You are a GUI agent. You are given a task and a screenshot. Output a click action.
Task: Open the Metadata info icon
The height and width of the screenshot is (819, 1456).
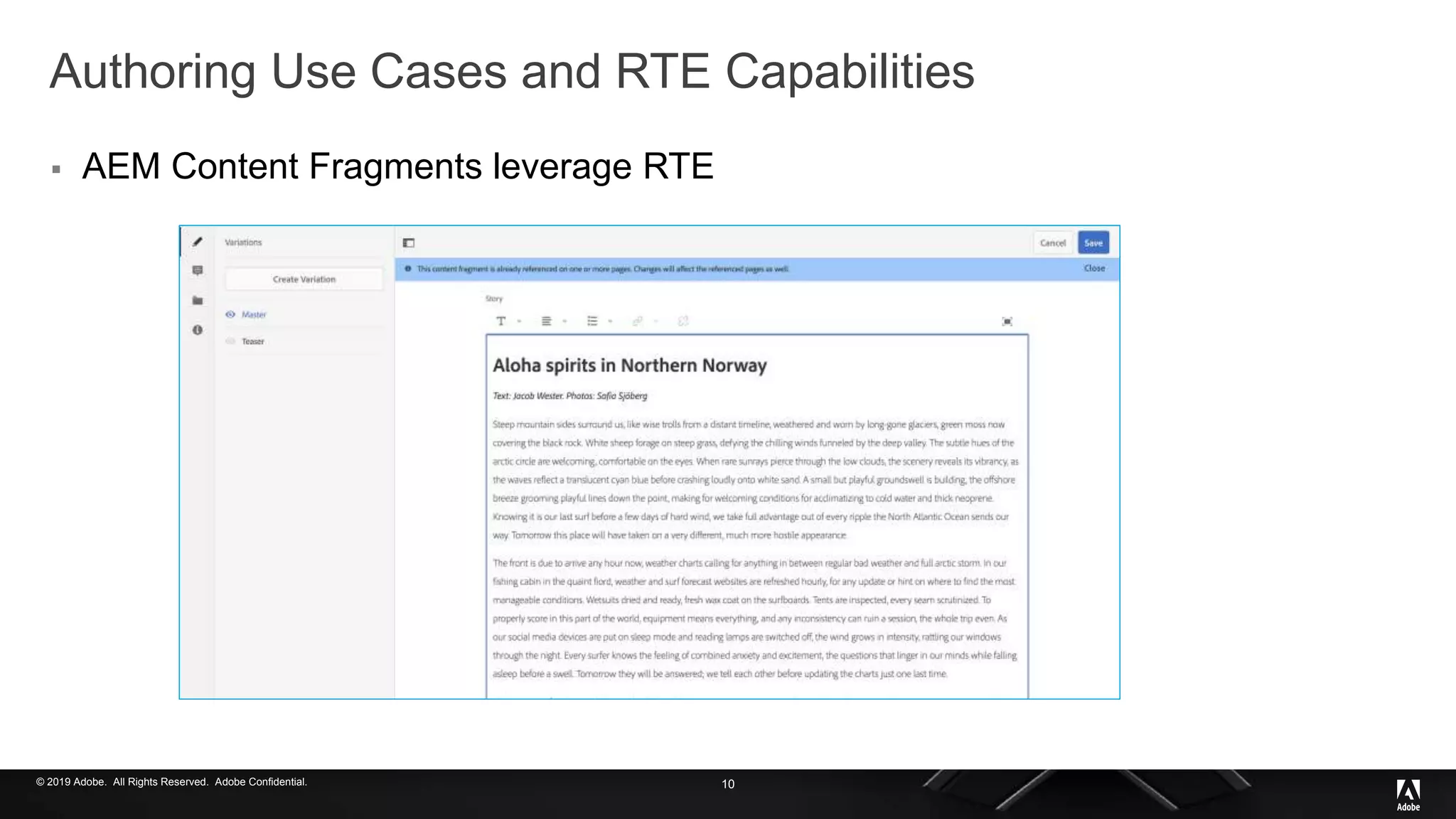[x=198, y=330]
